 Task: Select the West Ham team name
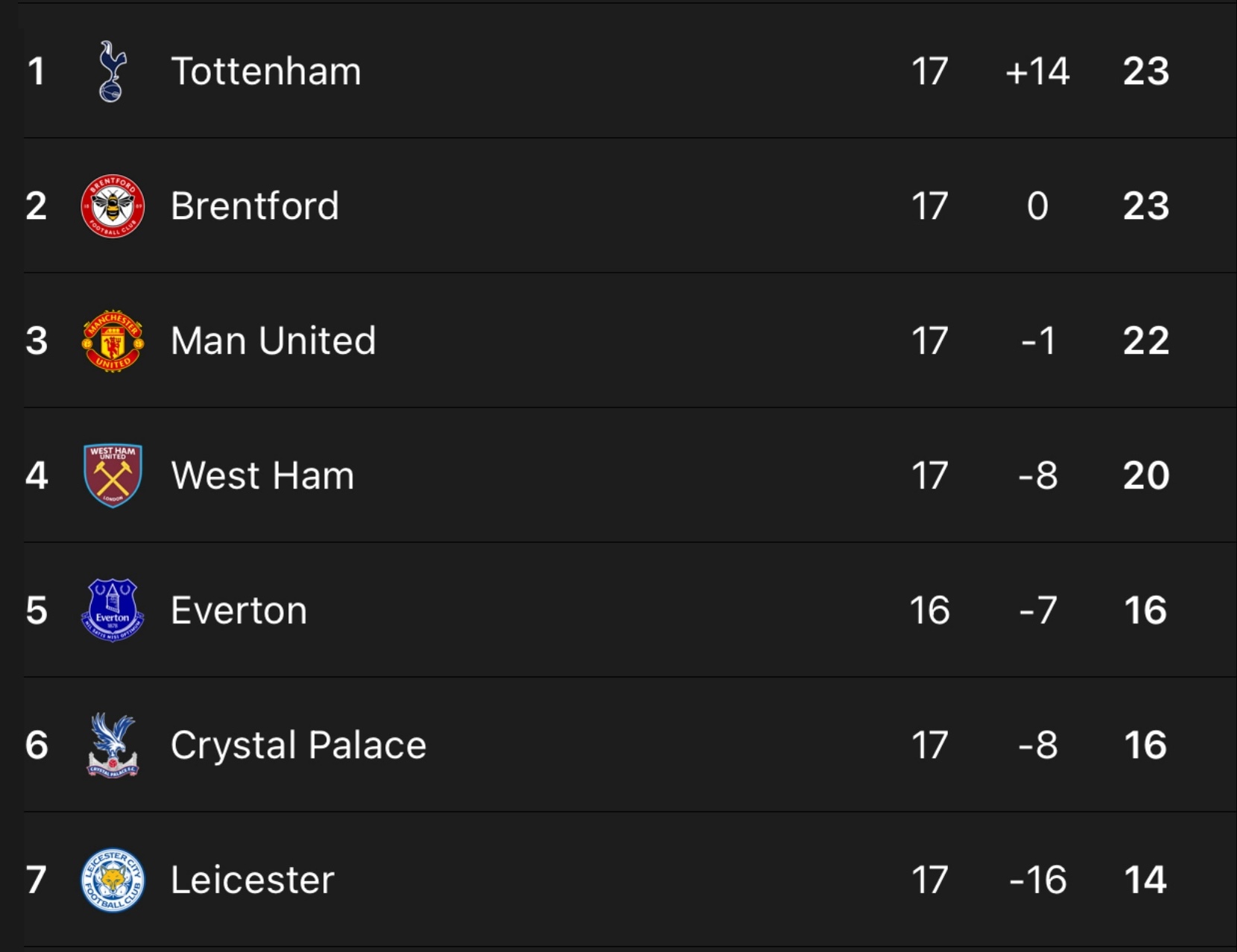(x=262, y=476)
